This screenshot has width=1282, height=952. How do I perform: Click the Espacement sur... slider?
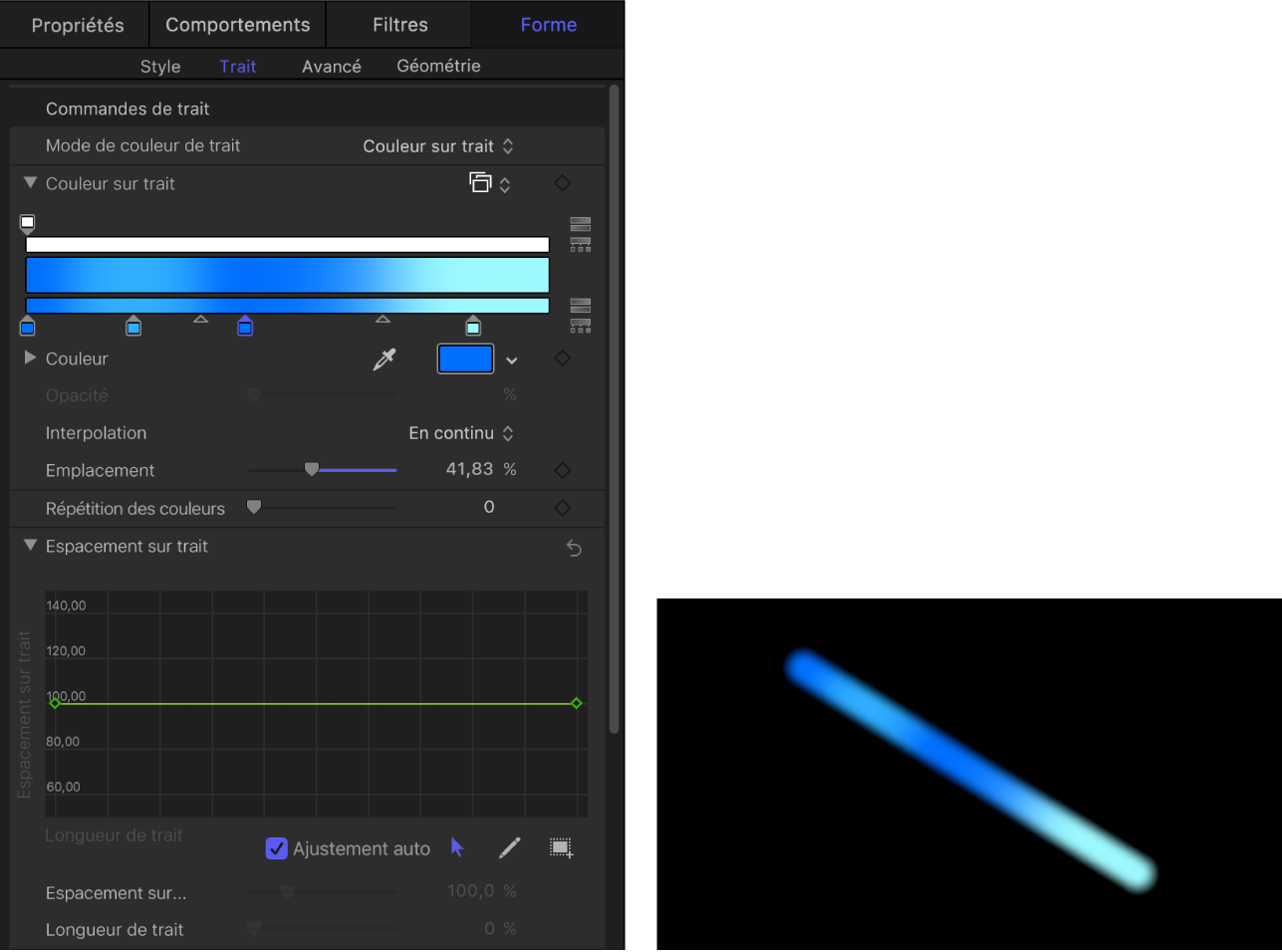pos(323,891)
